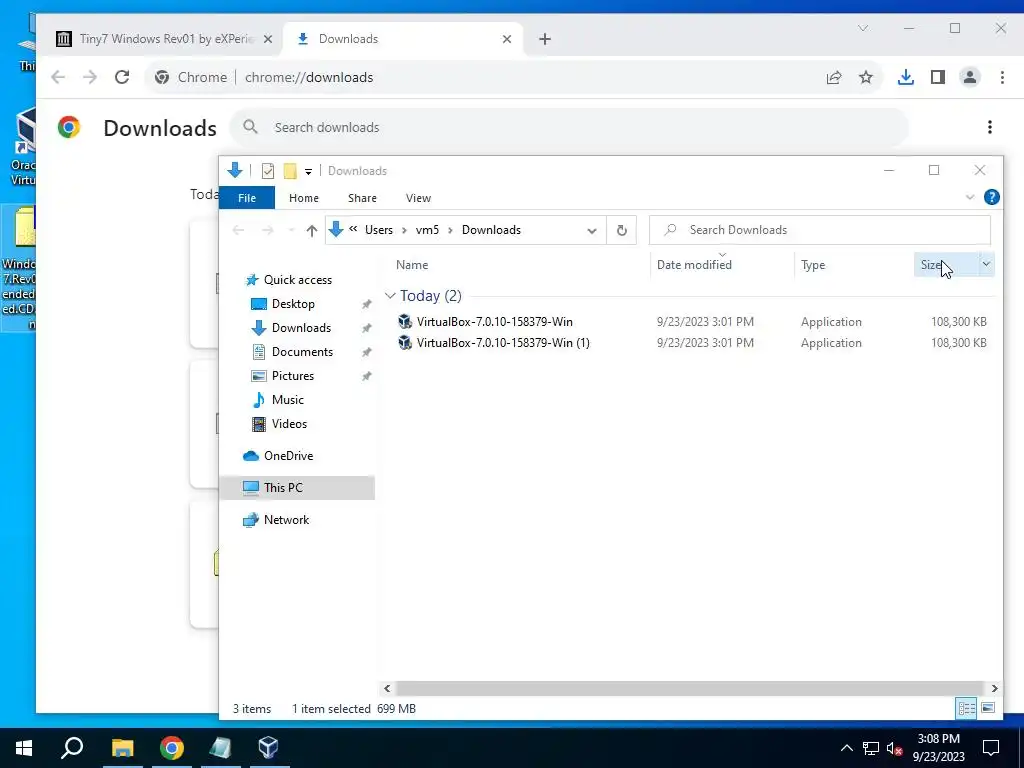Toggle Chrome side panel icon
Screen dimensions: 1024x768
pyautogui.click(x=938, y=77)
